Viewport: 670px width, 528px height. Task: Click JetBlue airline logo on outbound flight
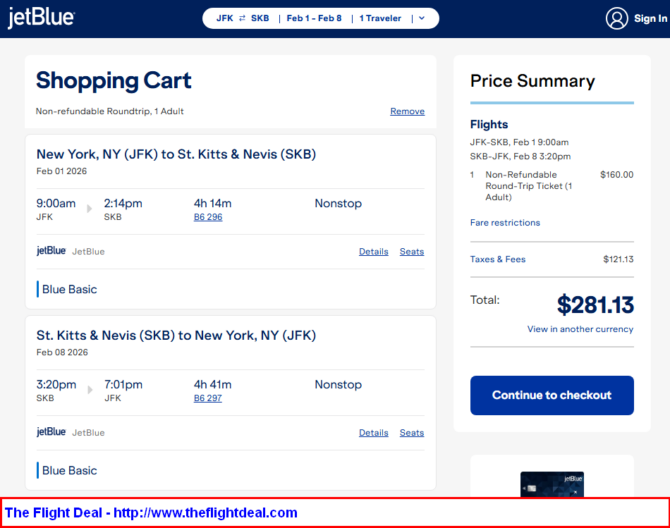point(51,251)
